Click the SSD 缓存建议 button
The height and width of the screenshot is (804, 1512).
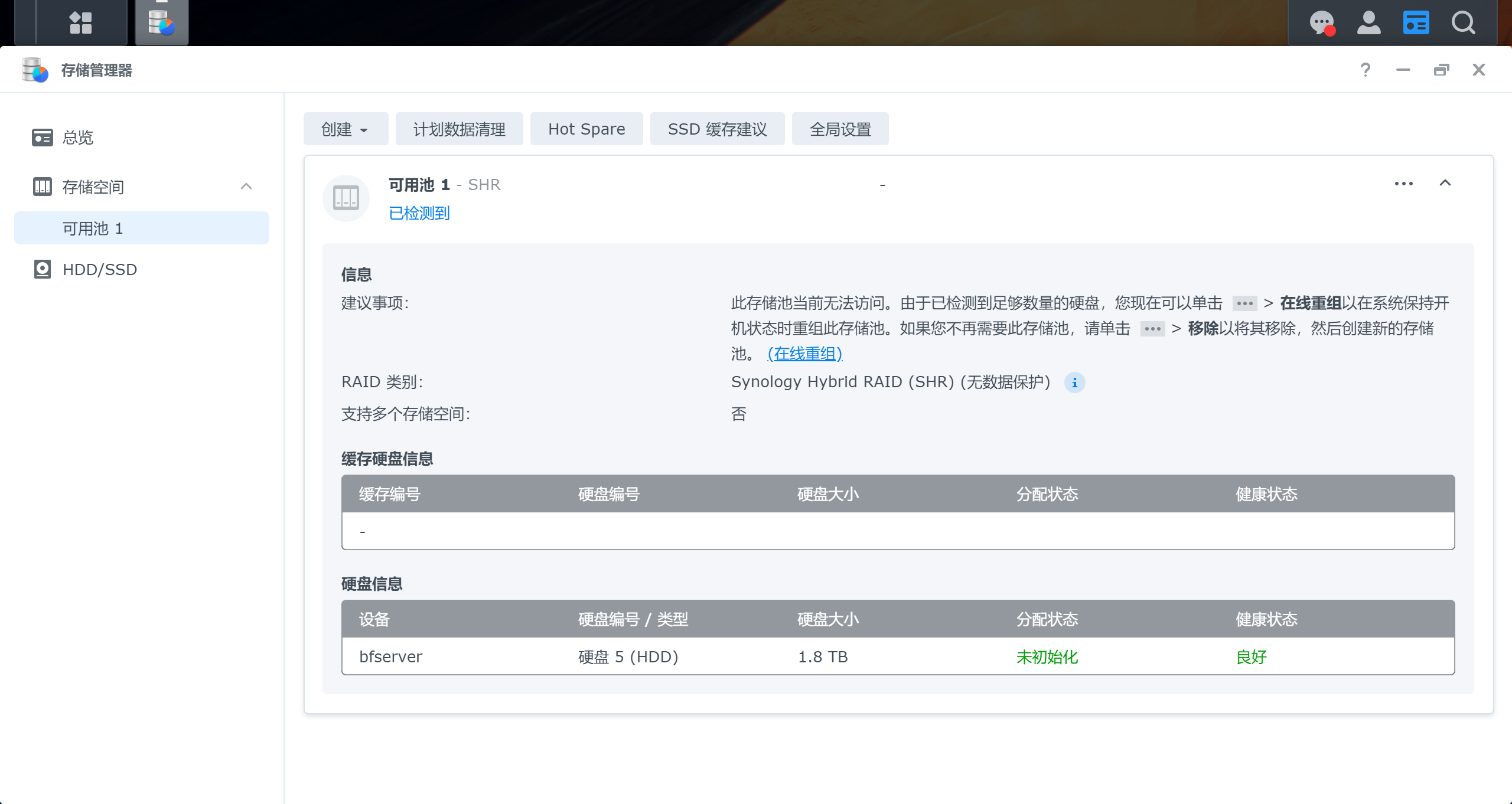tap(717, 129)
